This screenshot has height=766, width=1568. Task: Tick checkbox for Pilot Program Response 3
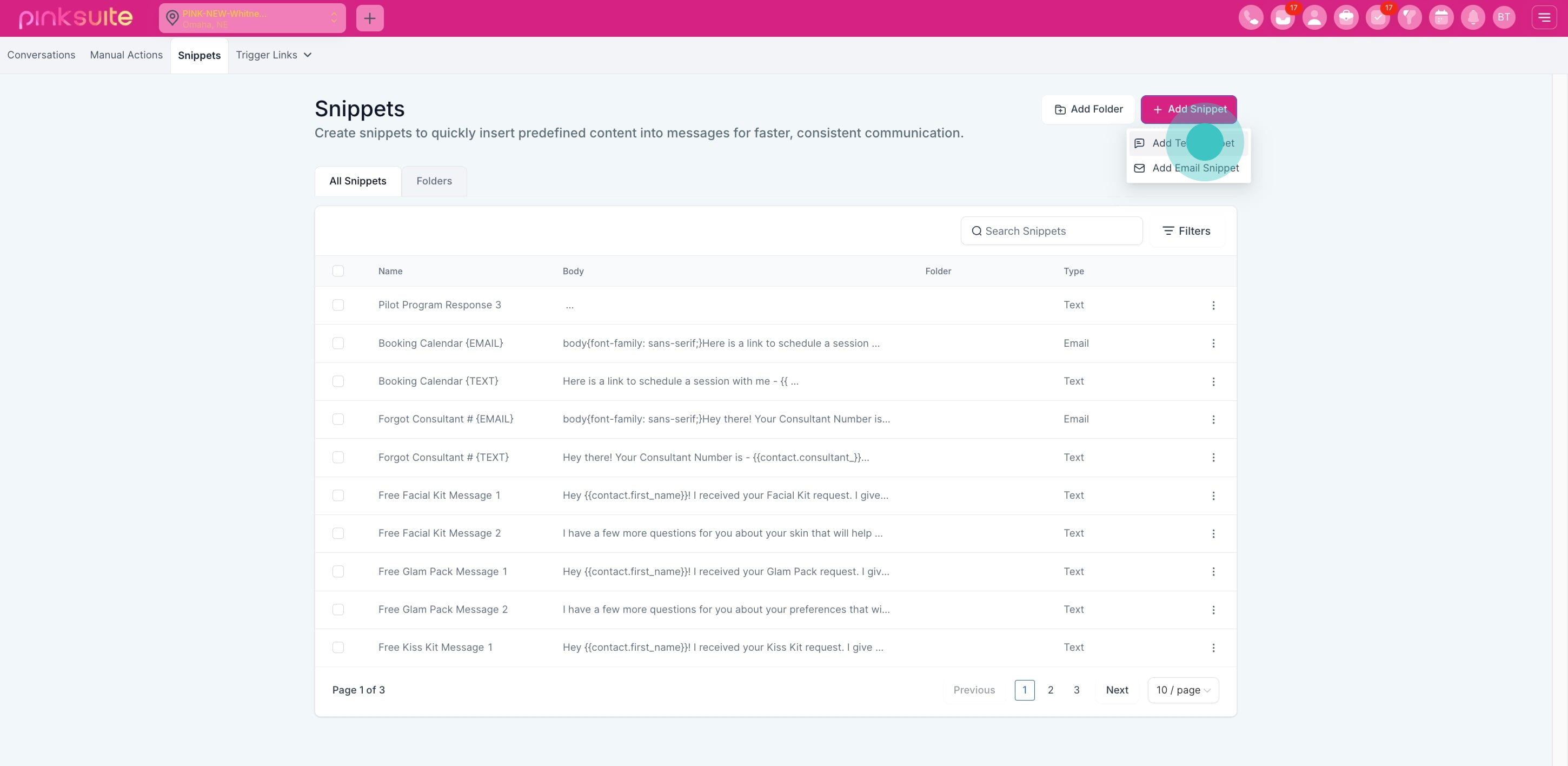[338, 305]
